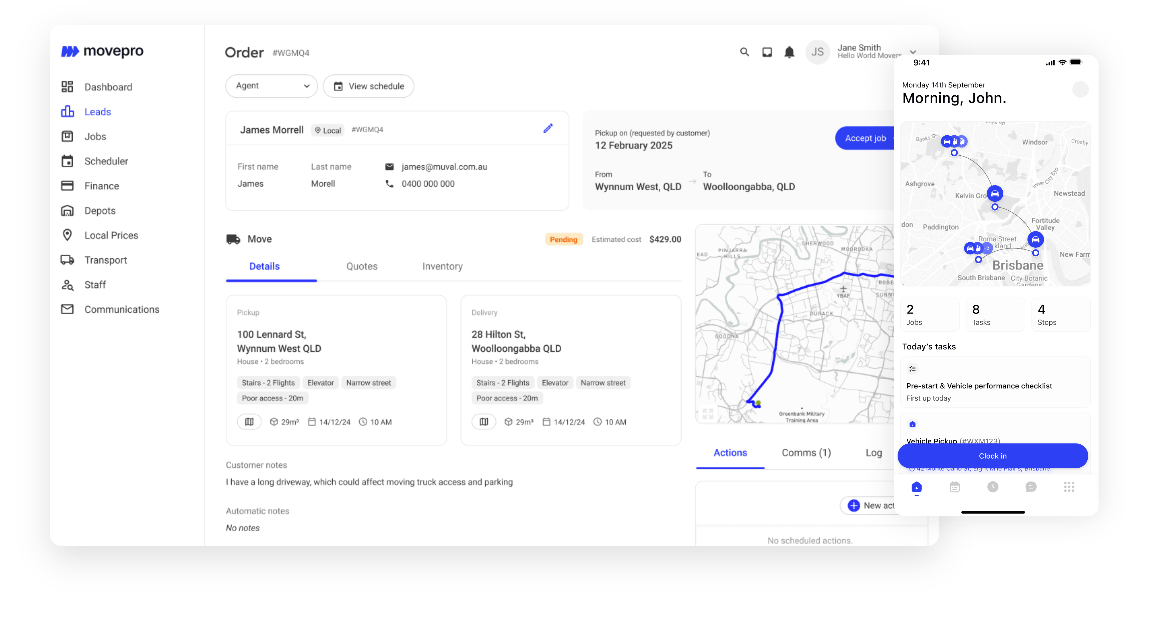Click Poor access - 20m tag in Pickup card
The width and height of the screenshot is (1163, 625).
272,398
